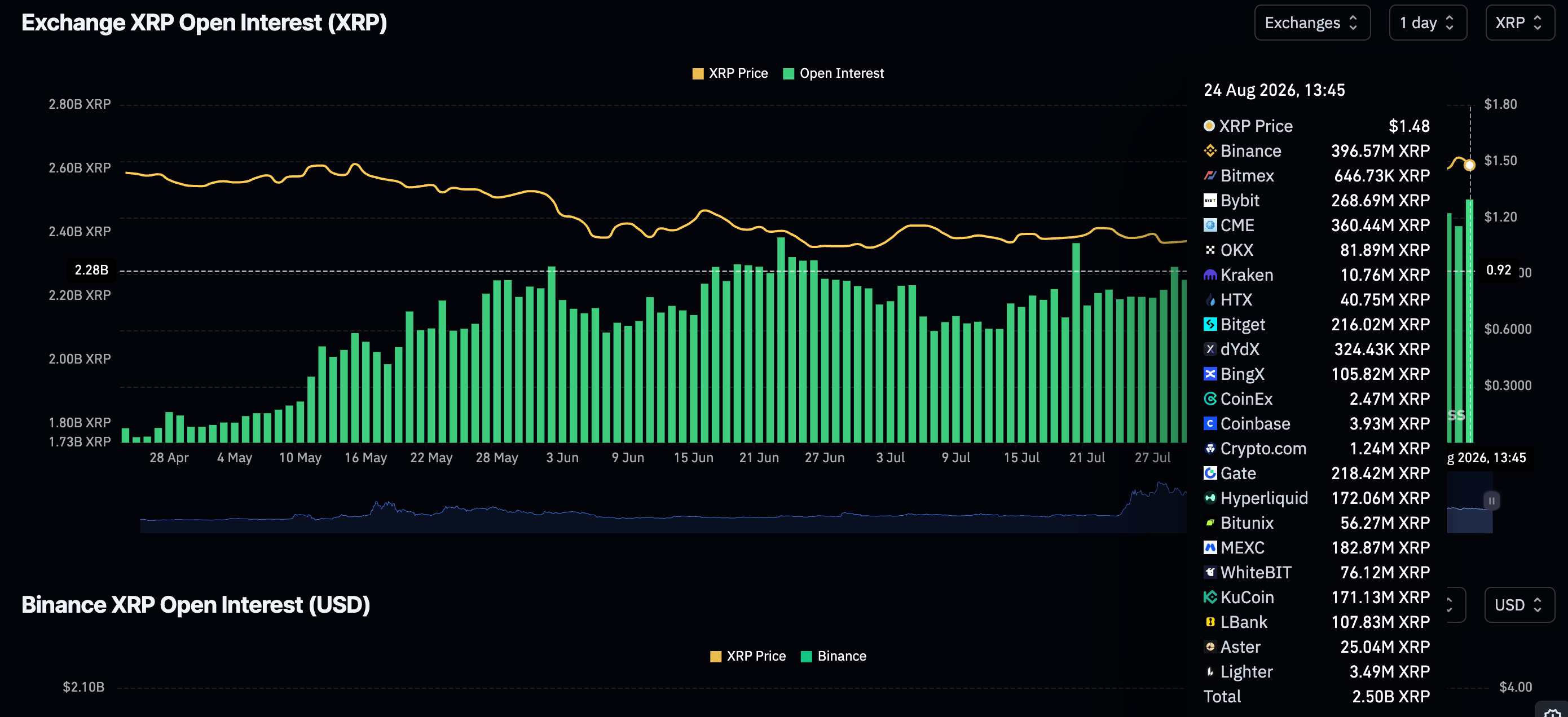The width and height of the screenshot is (1568, 717).
Task: Click the Bitmex exchange icon
Action: coord(1209,176)
